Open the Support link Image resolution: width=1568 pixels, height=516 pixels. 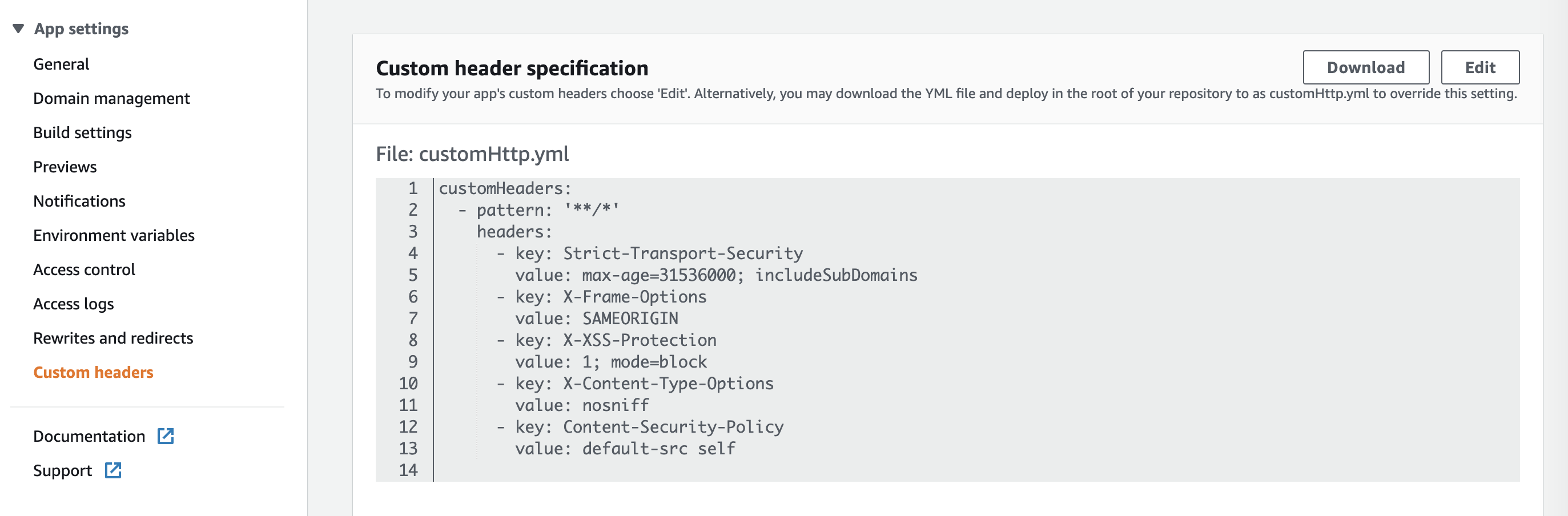click(62, 470)
